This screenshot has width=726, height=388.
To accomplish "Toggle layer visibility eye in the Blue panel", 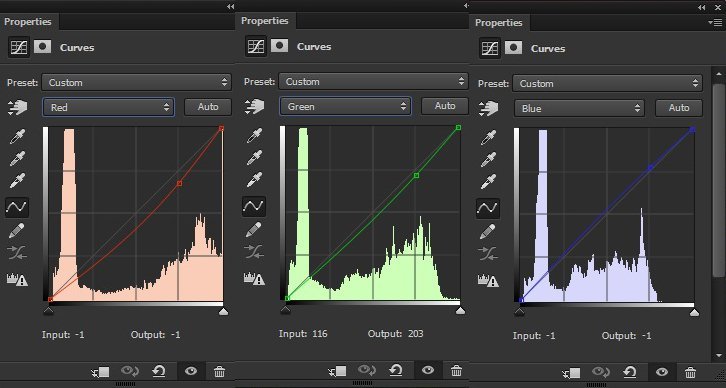I will tap(662, 372).
